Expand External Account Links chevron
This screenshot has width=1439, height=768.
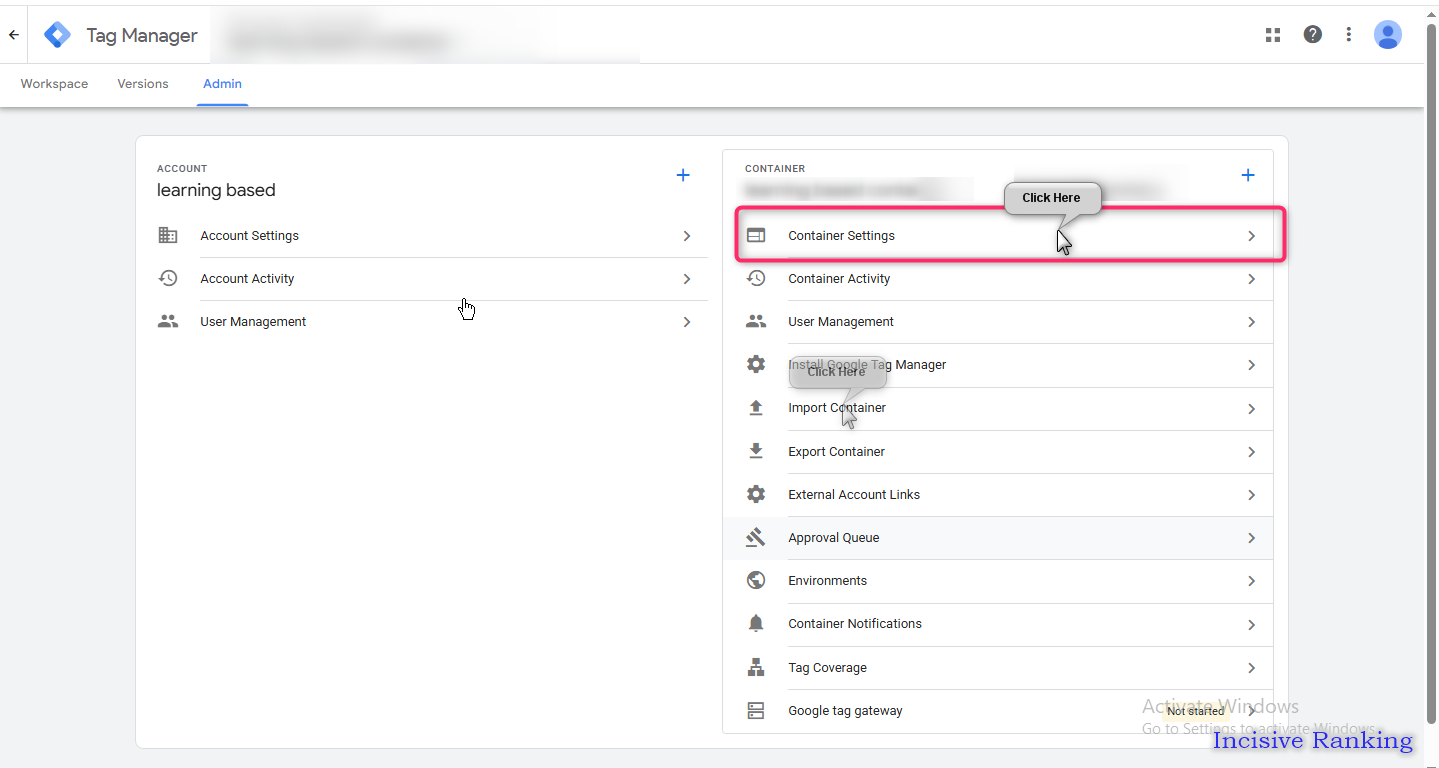[x=1251, y=495]
